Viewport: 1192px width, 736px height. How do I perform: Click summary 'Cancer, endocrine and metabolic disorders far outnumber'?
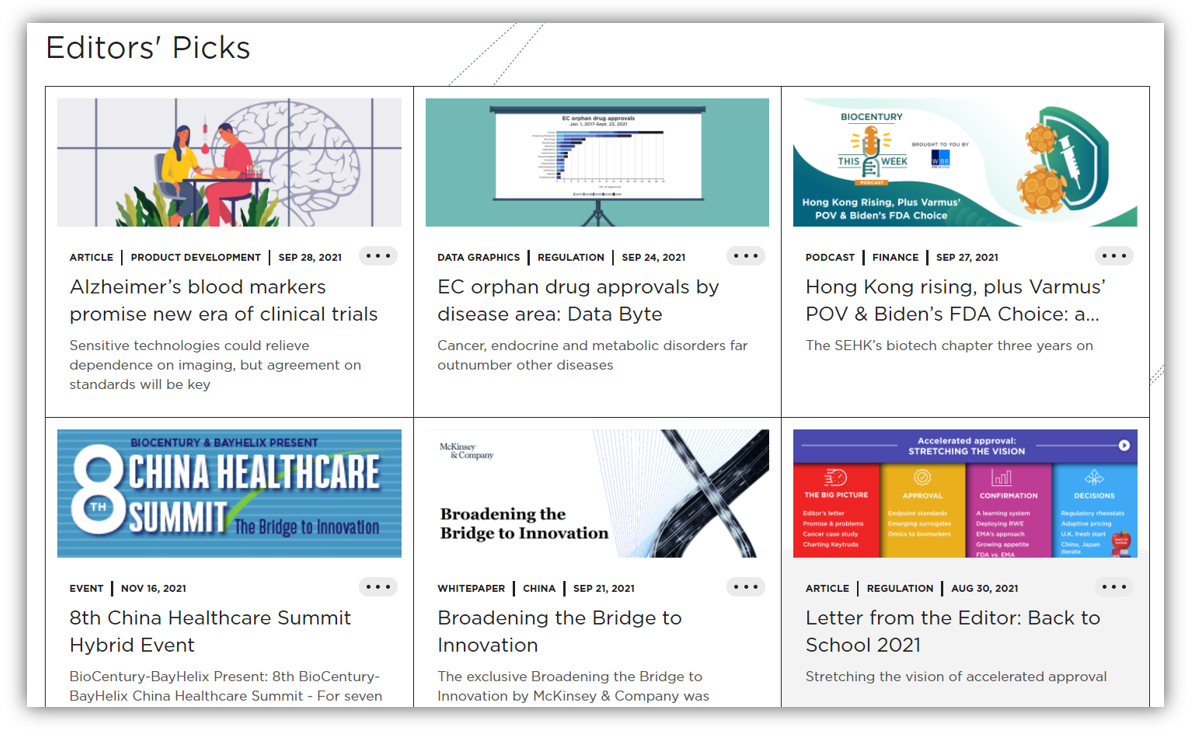[592, 355]
